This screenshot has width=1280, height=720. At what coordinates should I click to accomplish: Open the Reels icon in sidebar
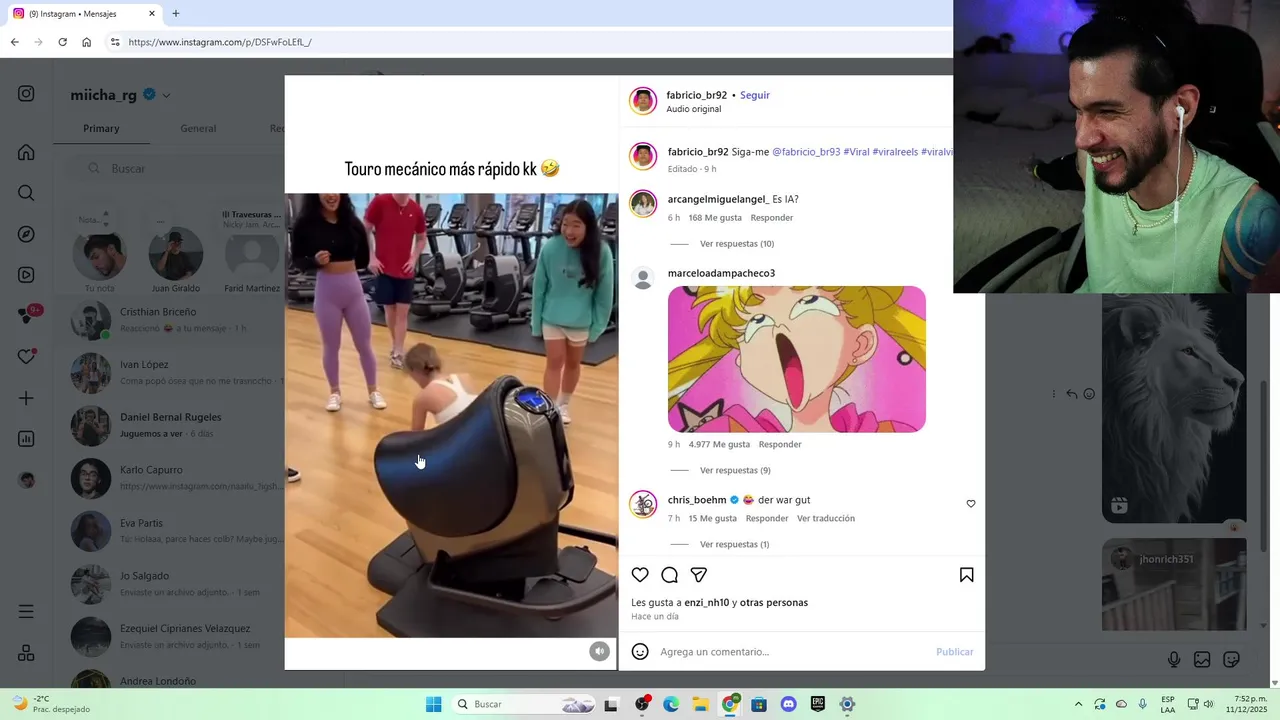[x=26, y=275]
